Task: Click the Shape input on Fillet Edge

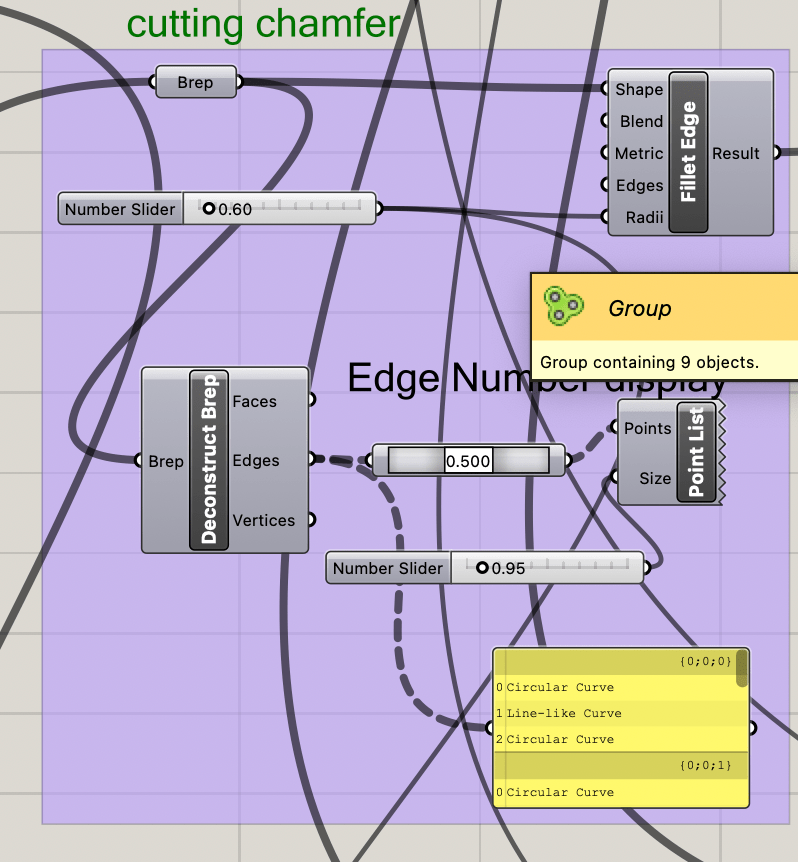Action: click(x=639, y=89)
